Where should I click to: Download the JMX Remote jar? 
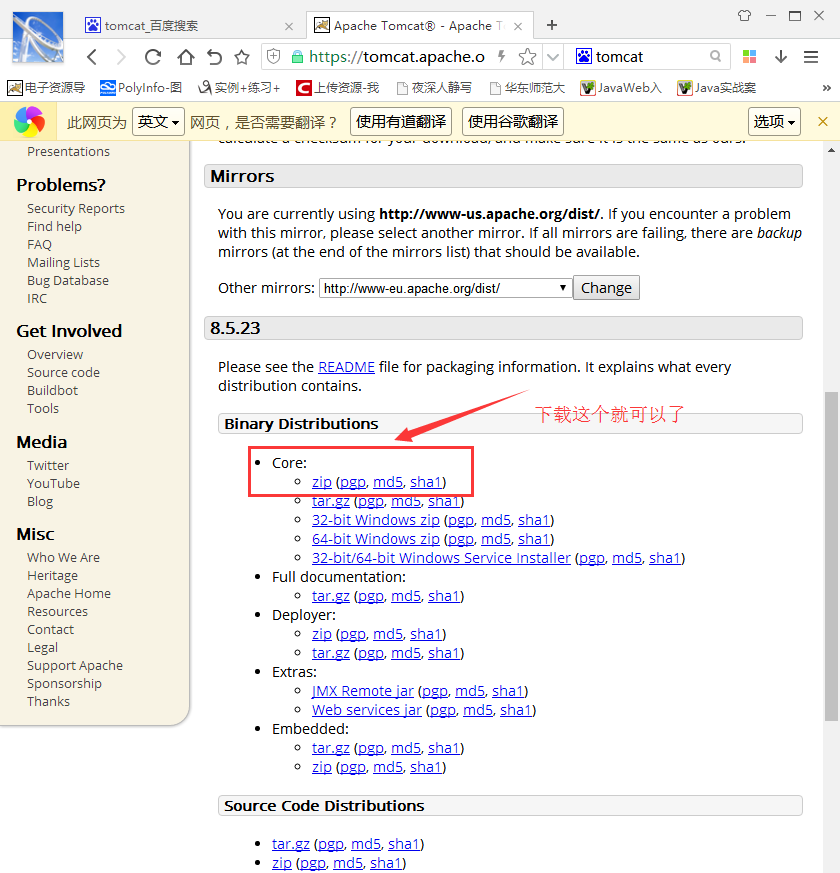[362, 691]
